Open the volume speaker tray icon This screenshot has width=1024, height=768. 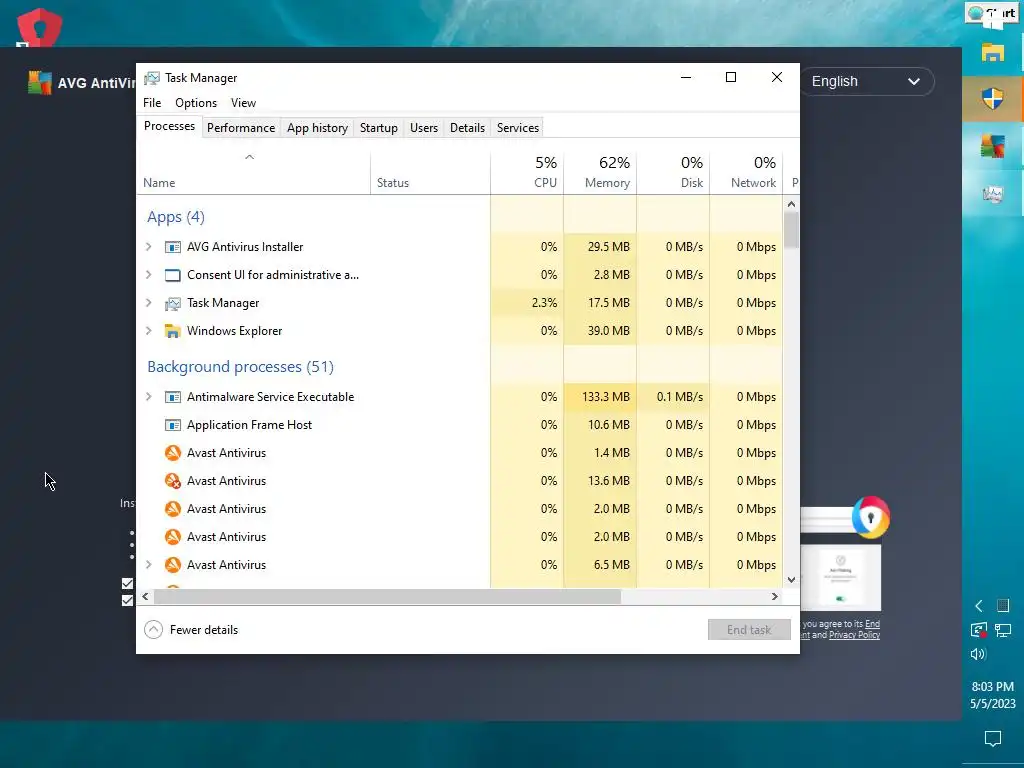point(978,654)
